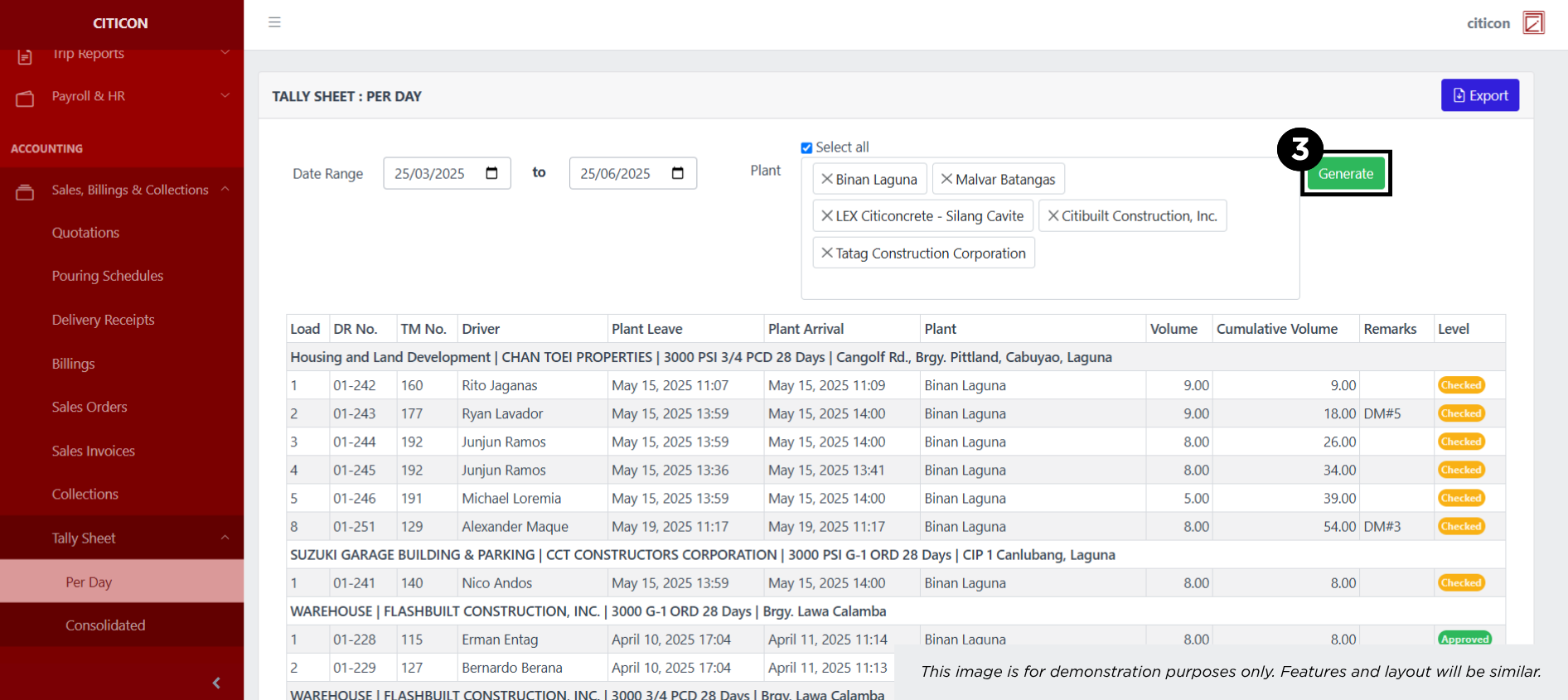Toggle the Select all checkbox
Viewport: 1568px width, 700px height.
(806, 147)
